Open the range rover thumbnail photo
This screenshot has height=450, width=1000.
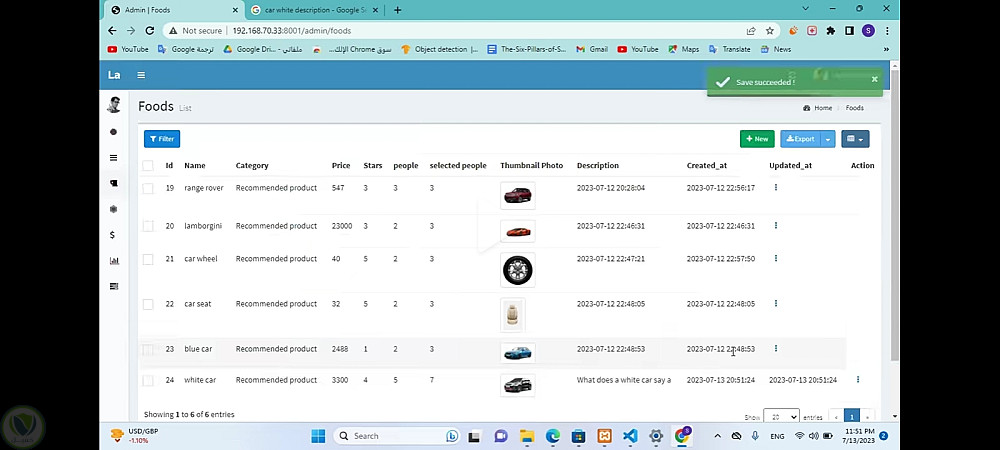(x=517, y=195)
